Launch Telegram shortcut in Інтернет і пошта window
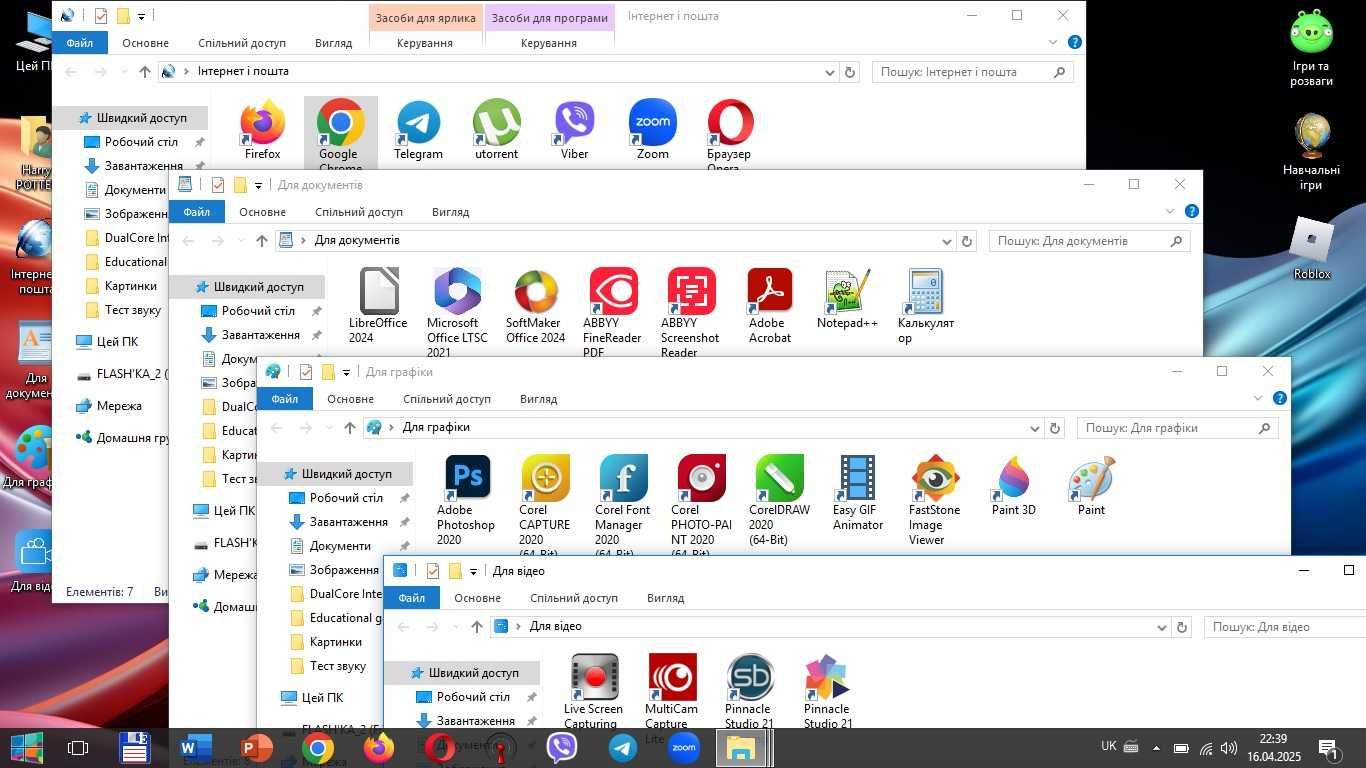The image size is (1366, 768). [x=418, y=130]
